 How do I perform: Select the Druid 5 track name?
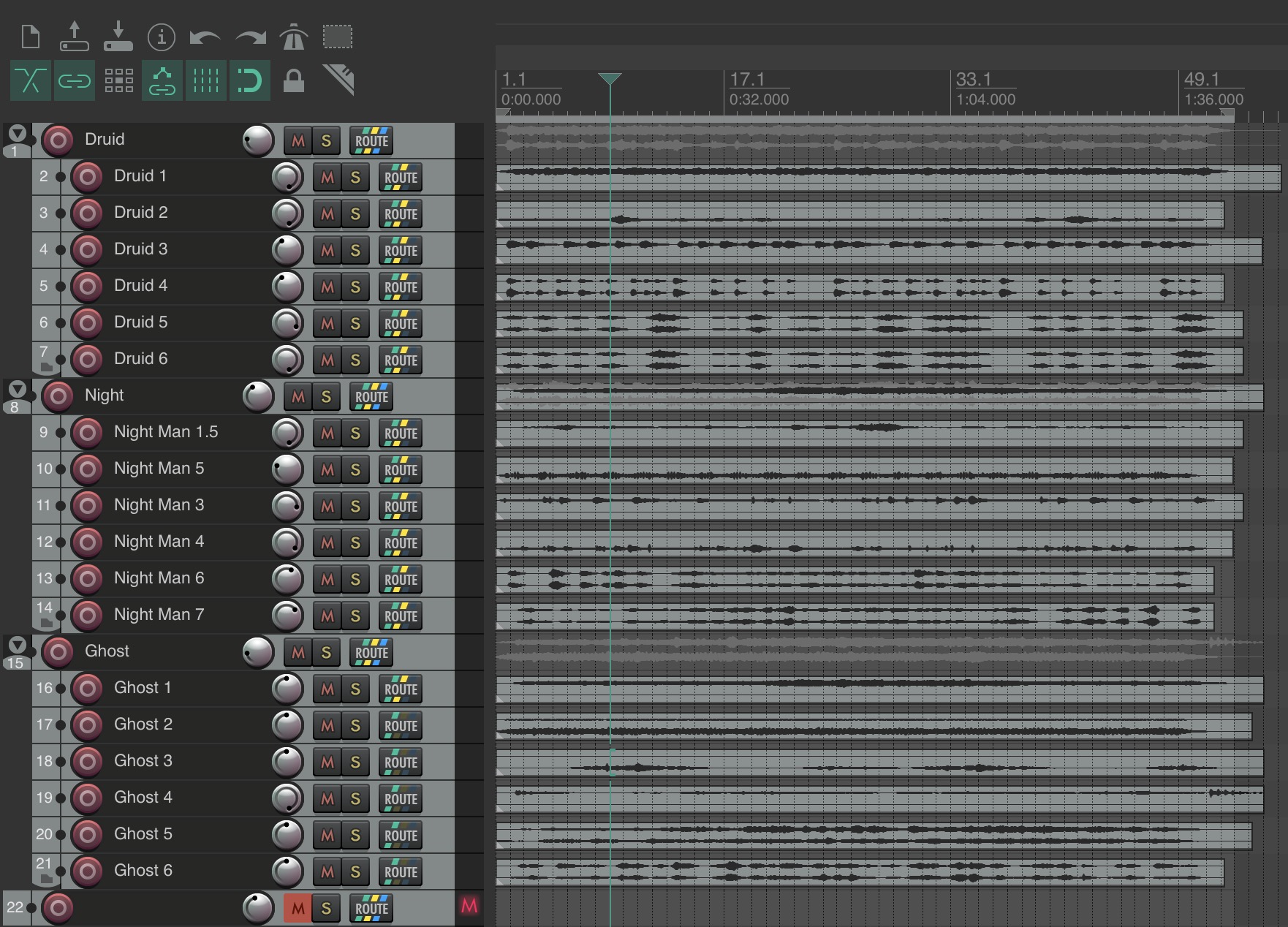(140, 322)
